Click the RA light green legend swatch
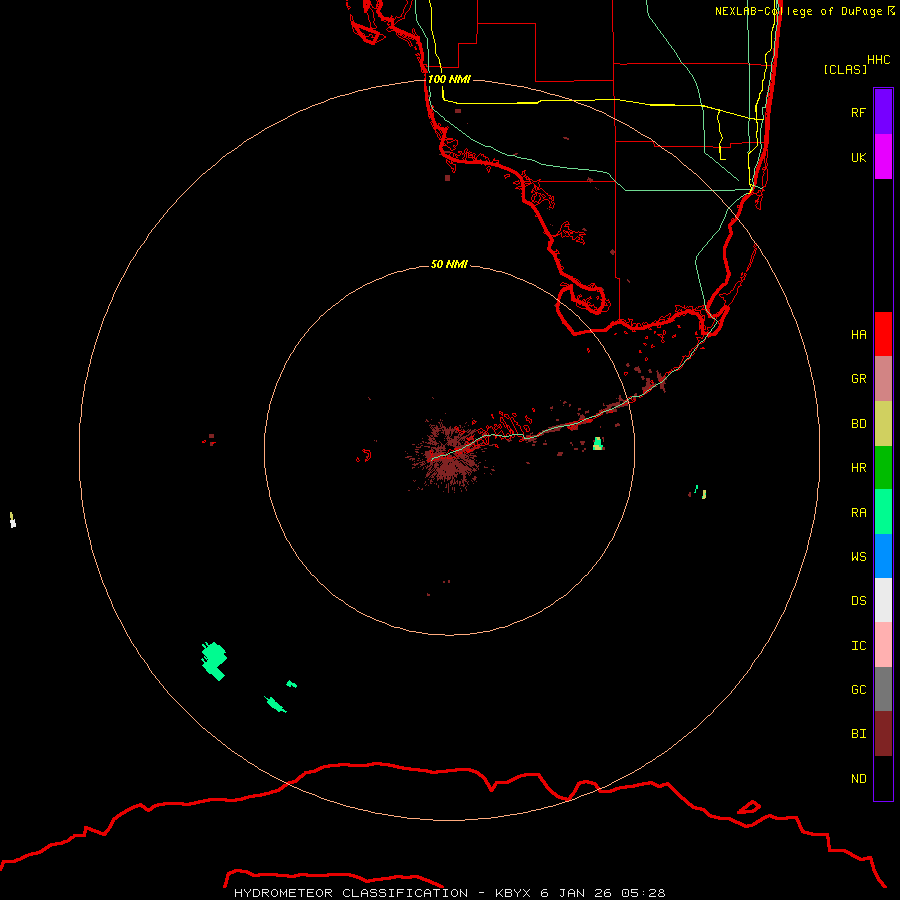The height and width of the screenshot is (900, 900). 883,512
